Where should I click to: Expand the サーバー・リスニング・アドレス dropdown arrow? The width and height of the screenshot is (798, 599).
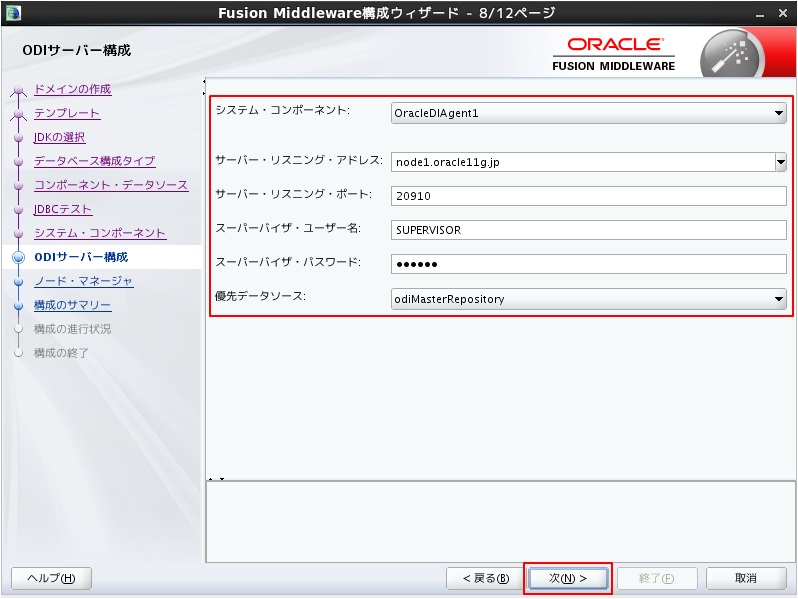(781, 162)
